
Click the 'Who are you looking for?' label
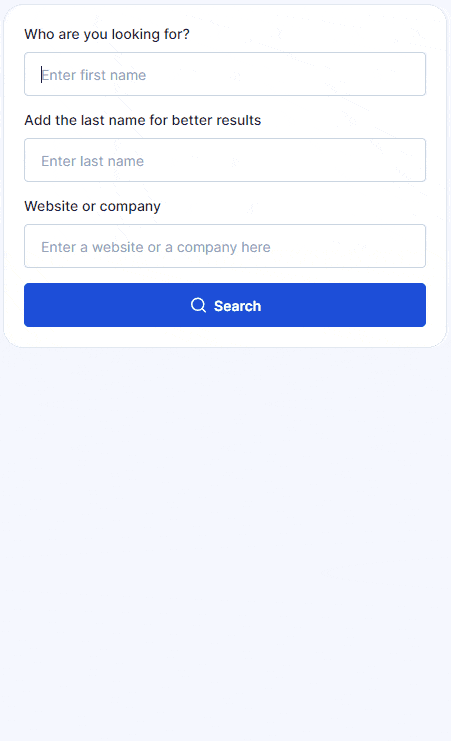[x=107, y=34]
